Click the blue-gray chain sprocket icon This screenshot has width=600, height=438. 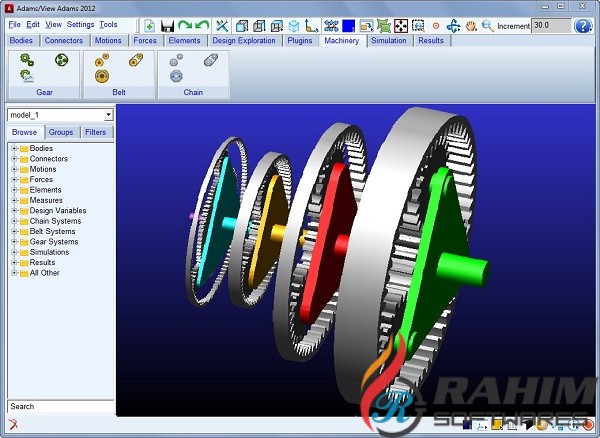click(176, 76)
